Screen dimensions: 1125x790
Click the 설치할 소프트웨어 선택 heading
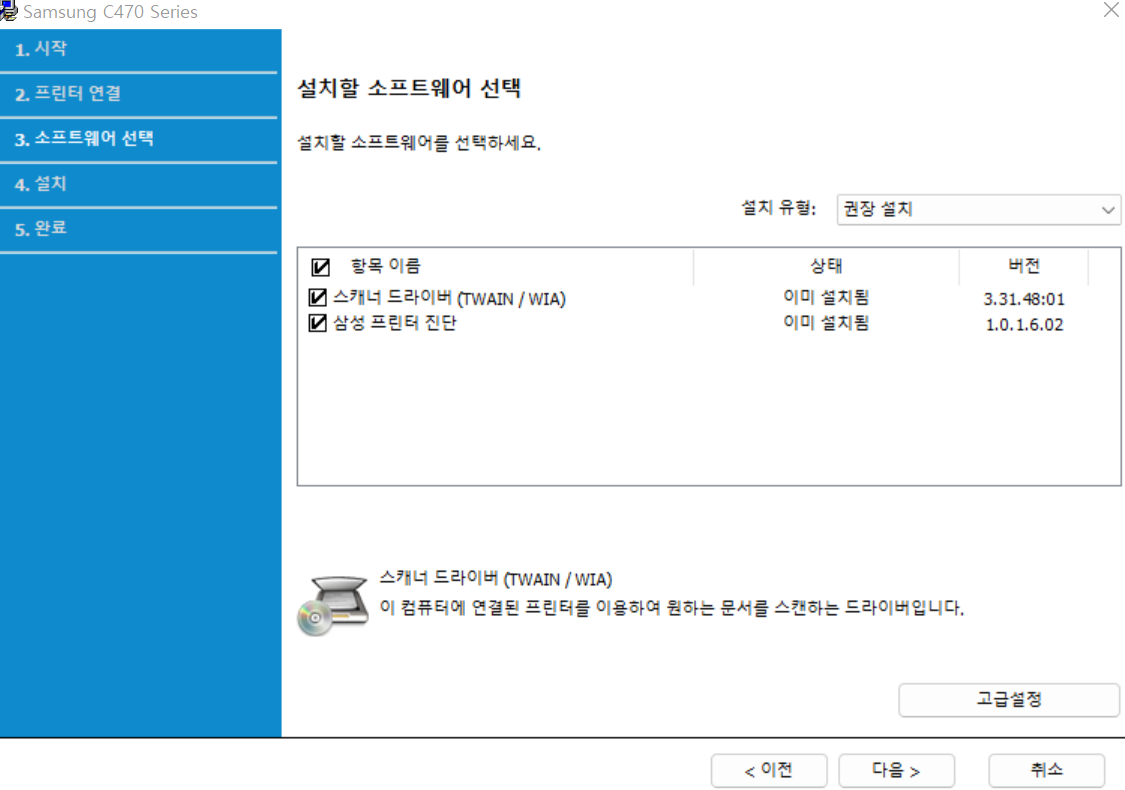[x=409, y=88]
